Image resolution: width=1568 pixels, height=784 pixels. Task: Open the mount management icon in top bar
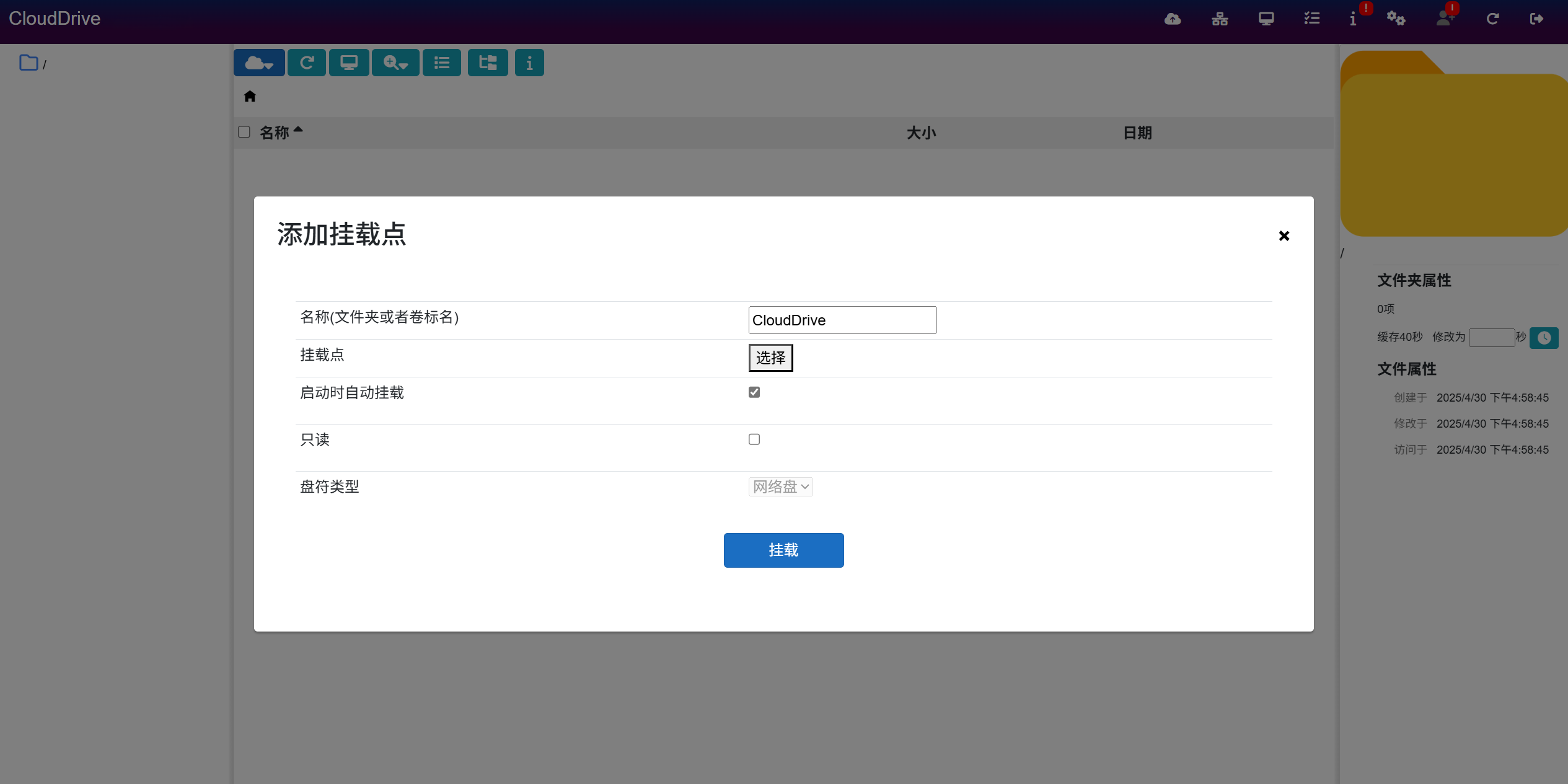click(x=1219, y=19)
